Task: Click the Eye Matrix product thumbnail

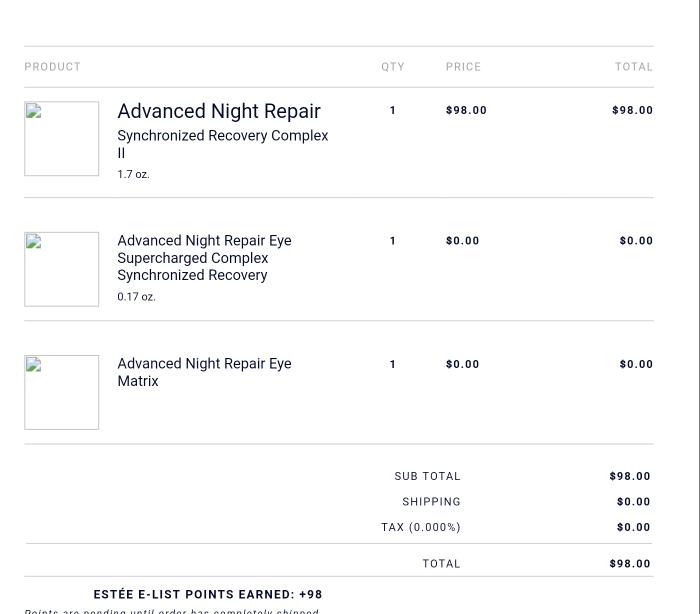Action: 61,392
